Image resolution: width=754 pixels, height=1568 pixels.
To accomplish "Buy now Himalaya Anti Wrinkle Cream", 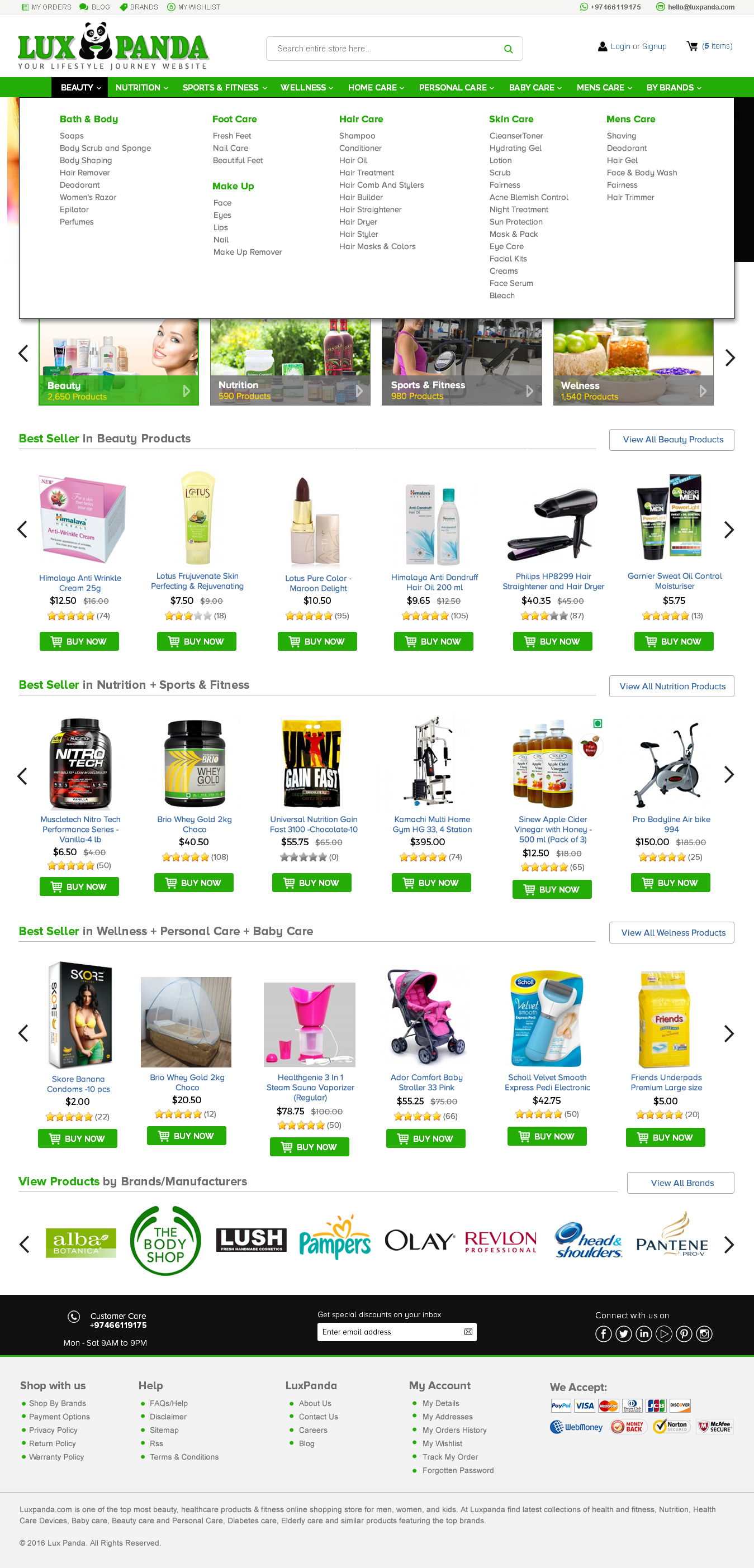I will (x=79, y=641).
